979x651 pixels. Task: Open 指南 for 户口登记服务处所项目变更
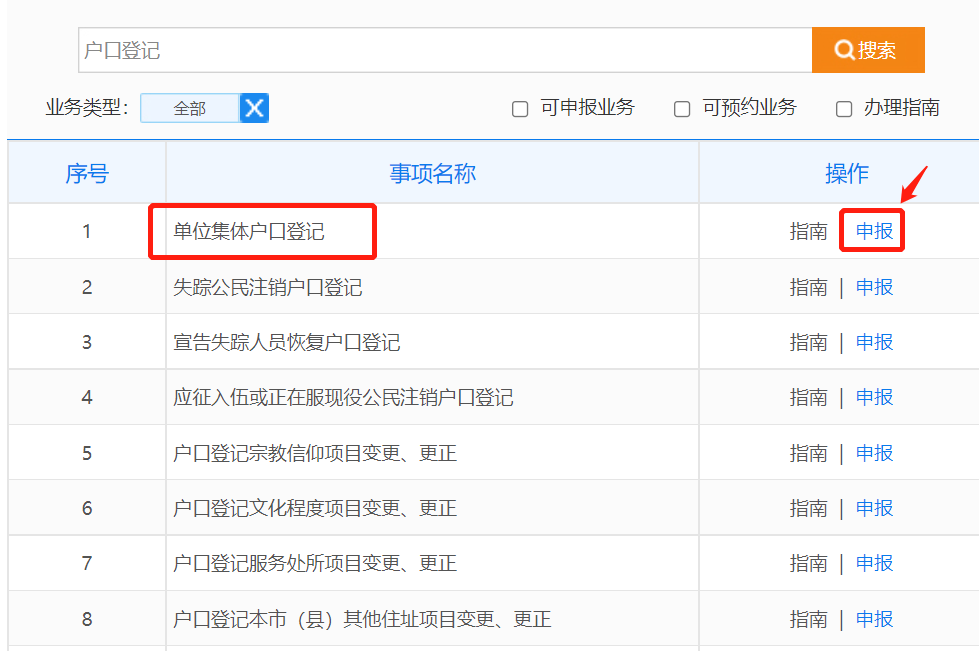(x=808, y=564)
